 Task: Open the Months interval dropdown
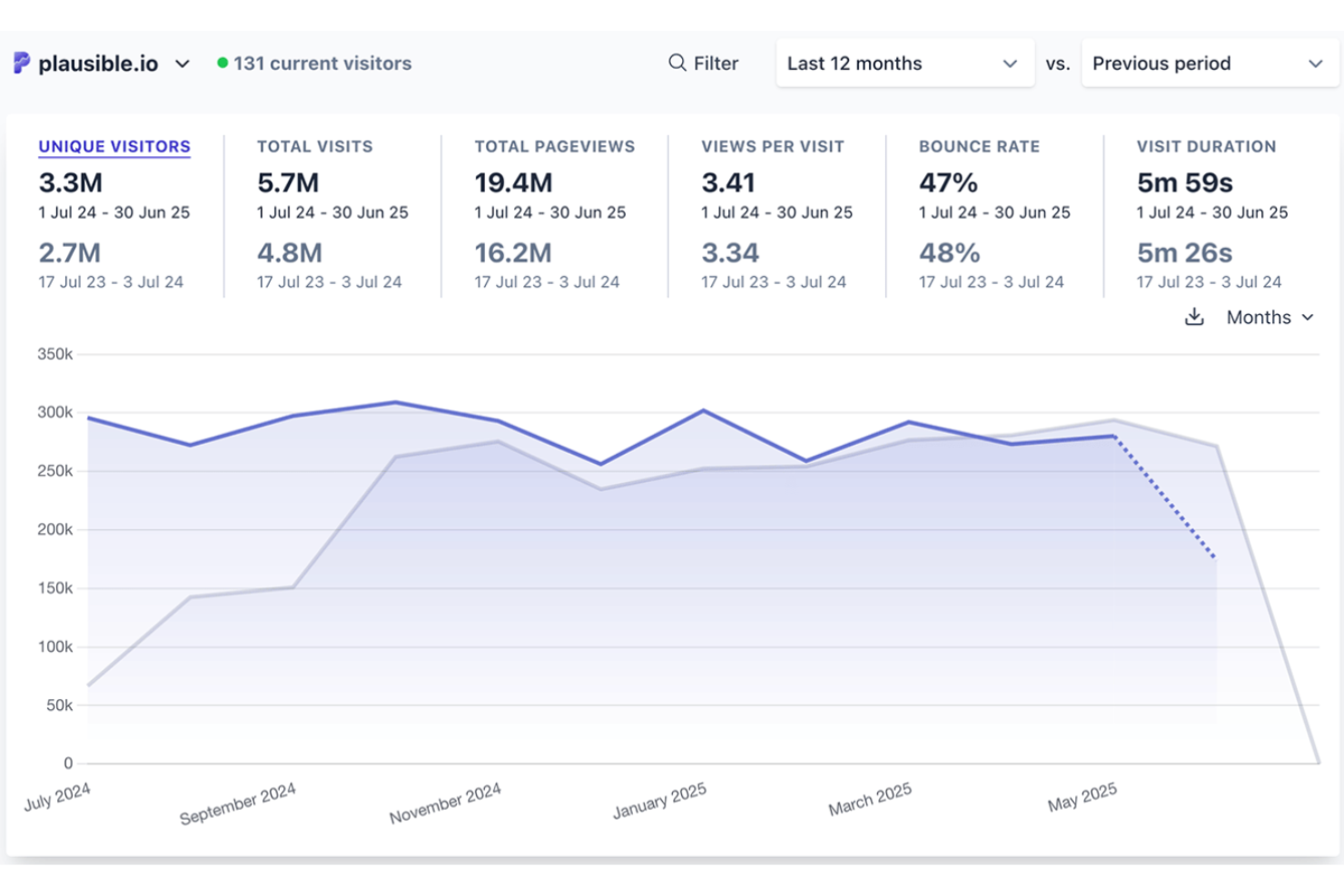point(1270,317)
